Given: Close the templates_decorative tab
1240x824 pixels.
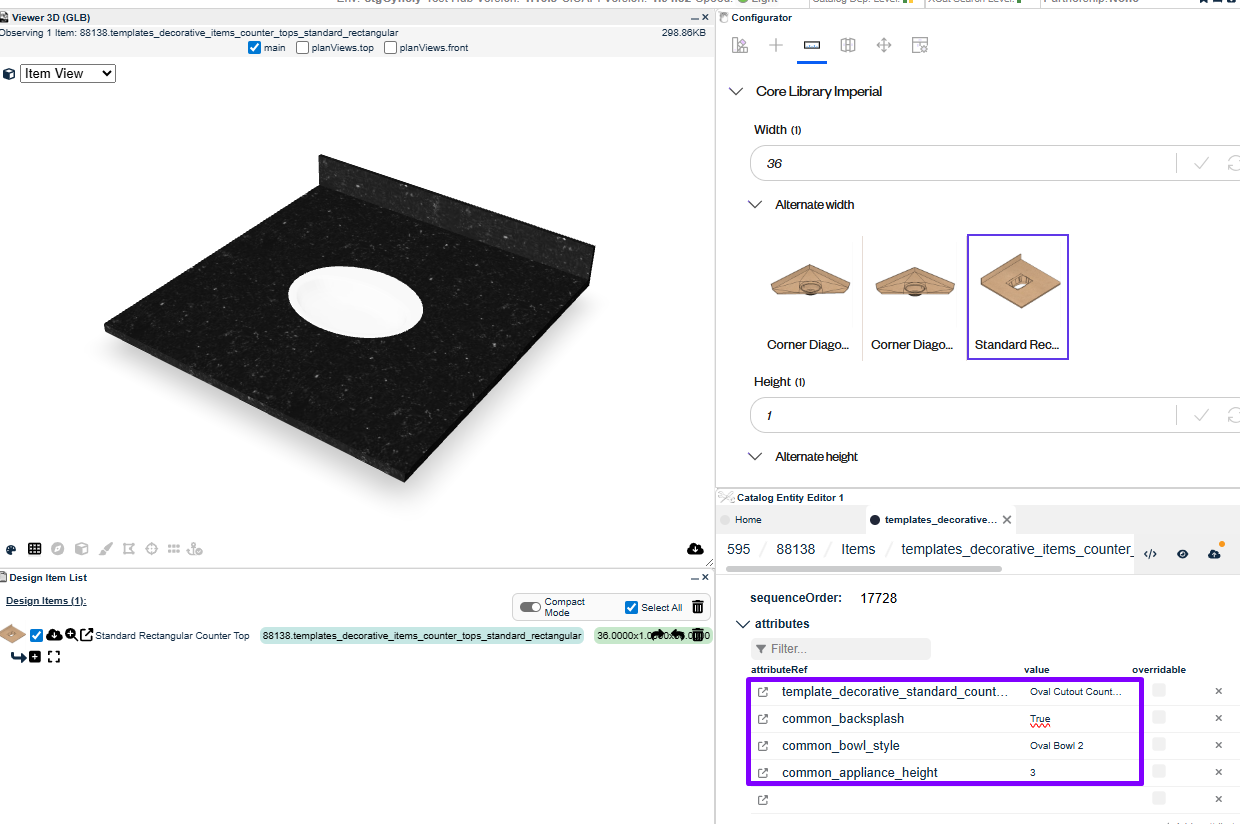Looking at the screenshot, I should coord(1007,520).
